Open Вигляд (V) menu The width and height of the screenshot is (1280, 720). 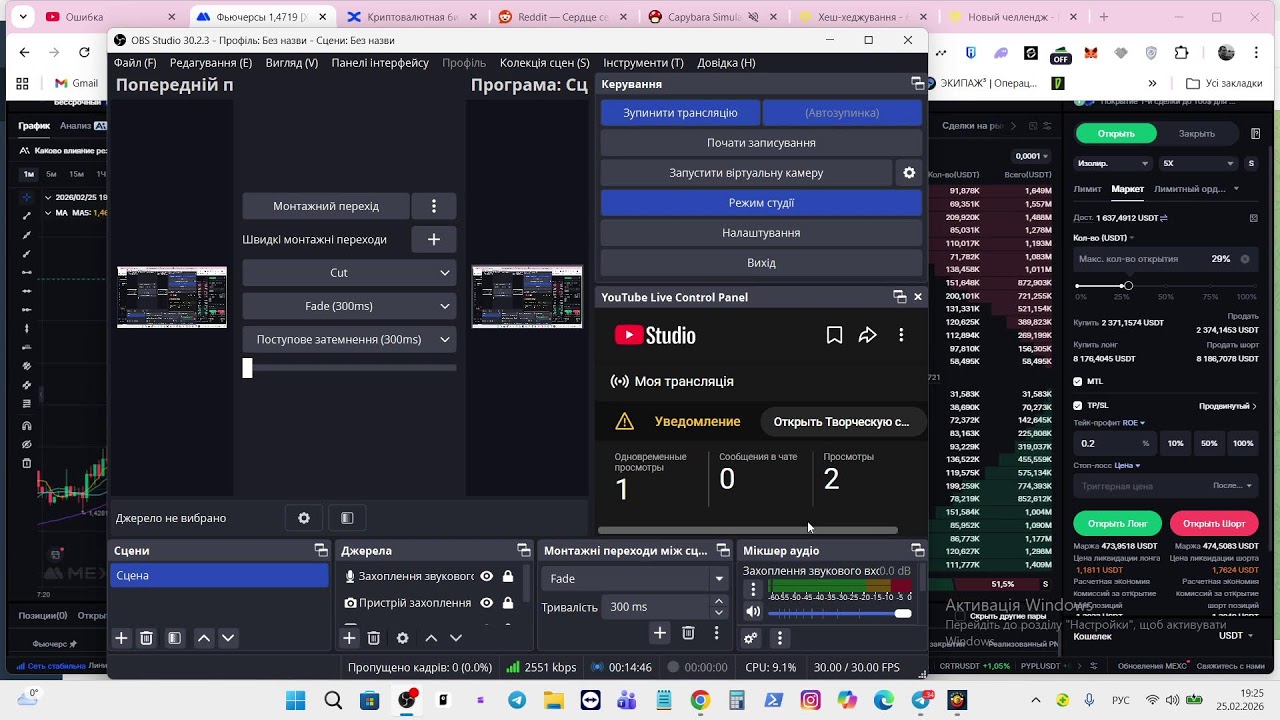coord(292,63)
